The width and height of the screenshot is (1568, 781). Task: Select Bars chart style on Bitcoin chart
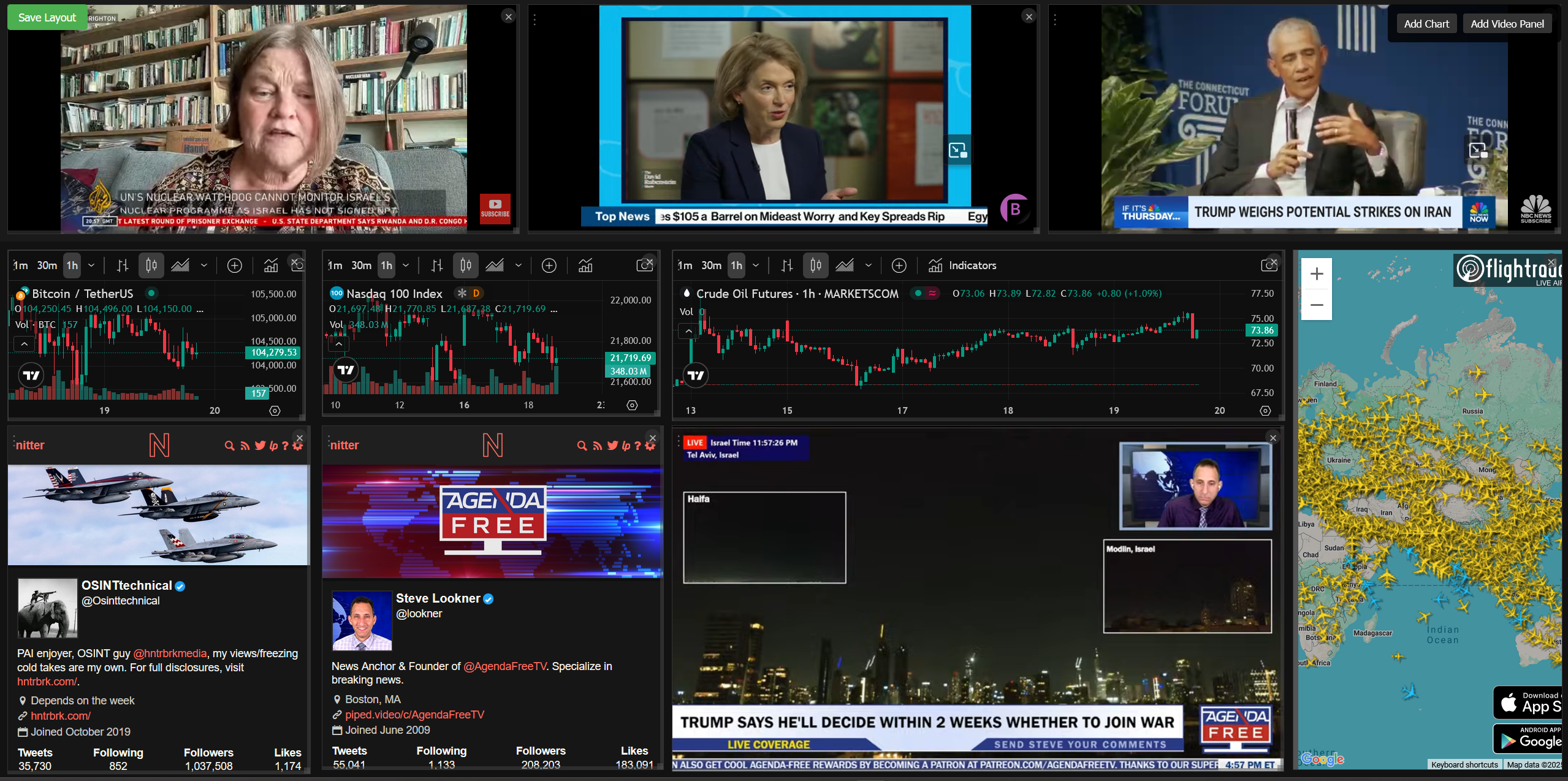(x=123, y=265)
